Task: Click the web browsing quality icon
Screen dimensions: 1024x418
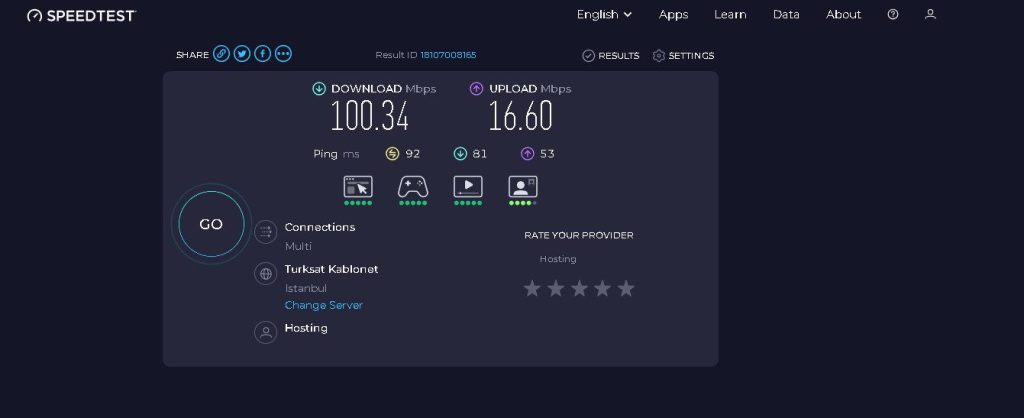Action: (358, 187)
